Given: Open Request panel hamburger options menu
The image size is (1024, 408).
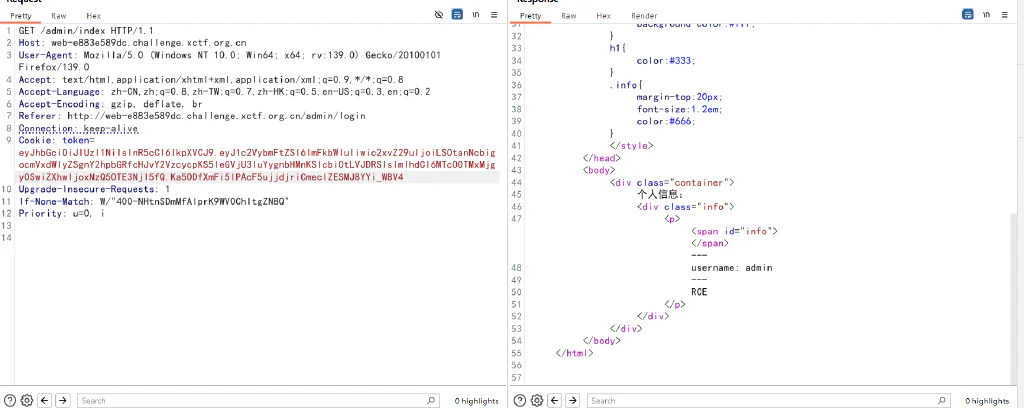Looking at the screenshot, I should click(x=494, y=14).
